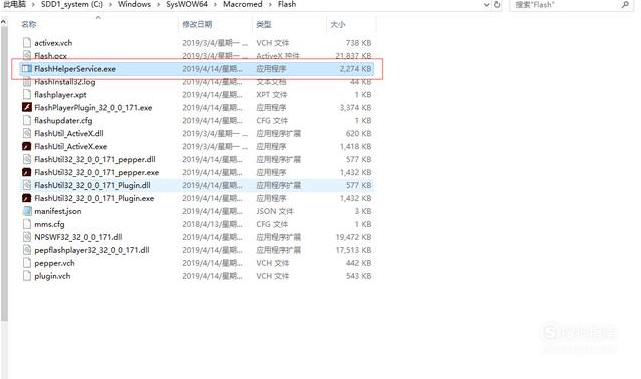Click FlashUtil_ActiveX.dll file icon

27,133
